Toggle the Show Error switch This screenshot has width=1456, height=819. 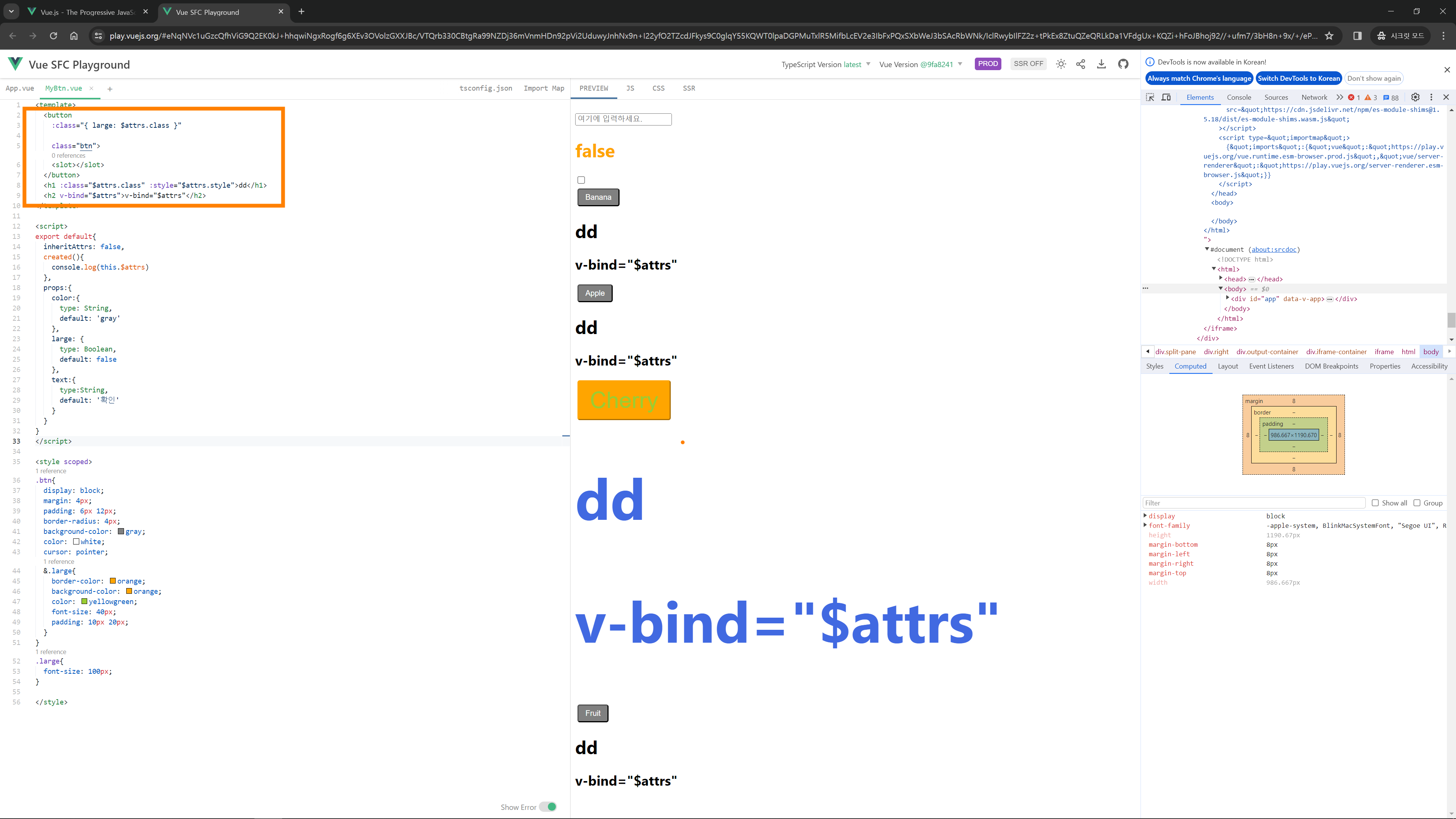[548, 806]
